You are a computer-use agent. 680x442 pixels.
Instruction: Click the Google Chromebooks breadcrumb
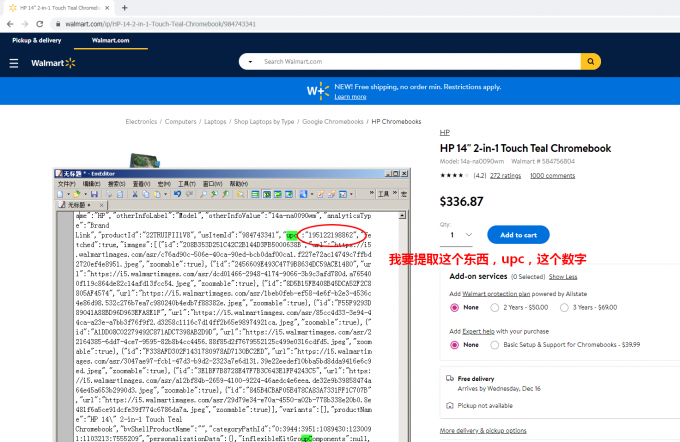(333, 121)
